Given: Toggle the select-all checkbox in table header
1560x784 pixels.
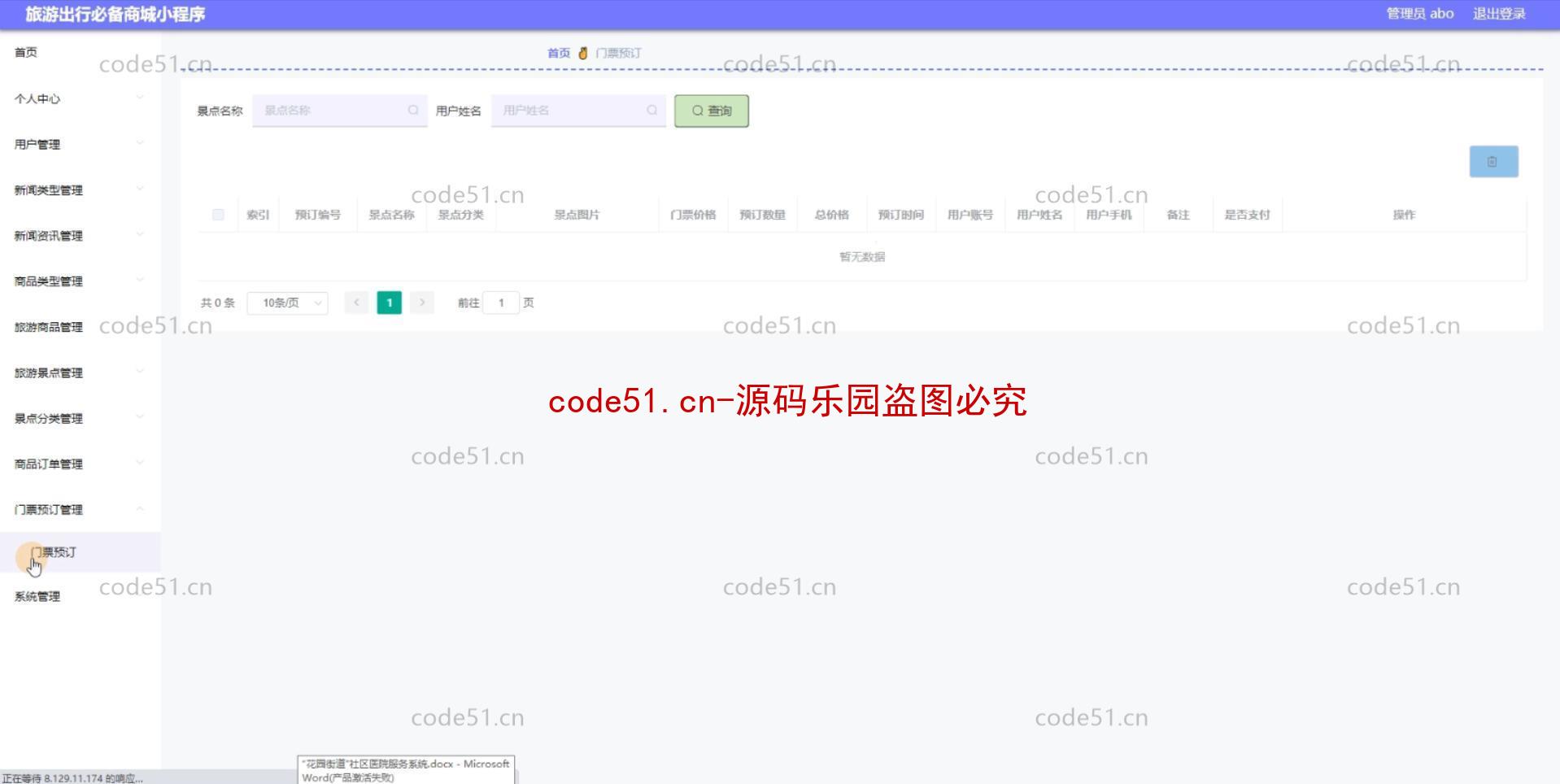Looking at the screenshot, I should (218, 215).
